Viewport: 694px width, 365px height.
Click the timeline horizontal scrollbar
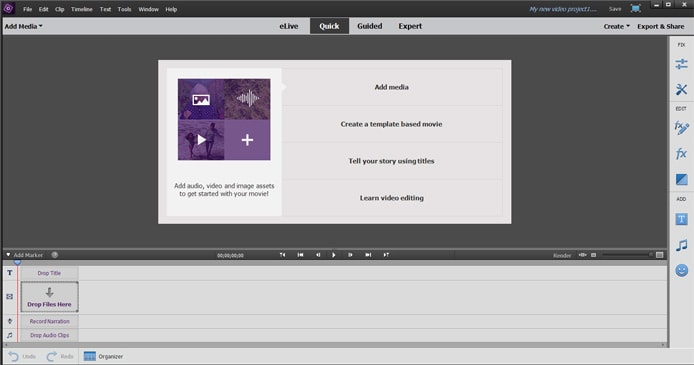335,345
